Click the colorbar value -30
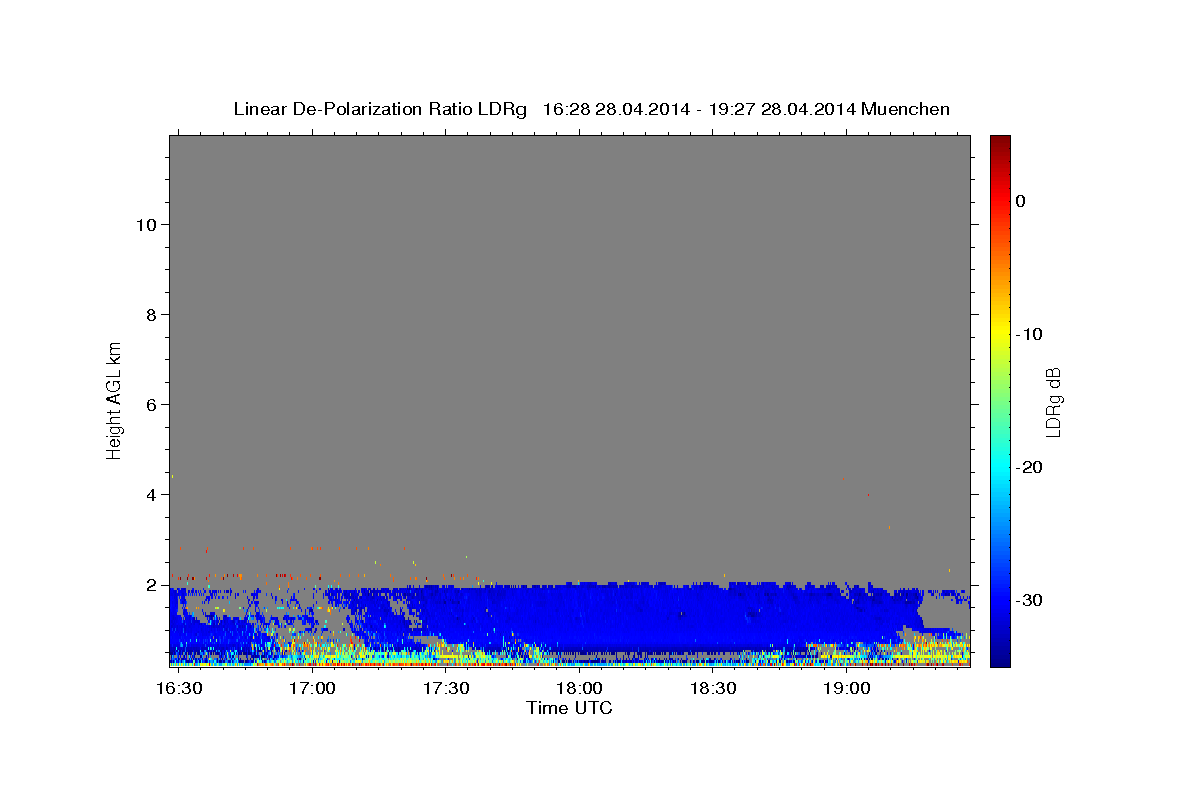The height and width of the screenshot is (800, 1200). [1030, 600]
